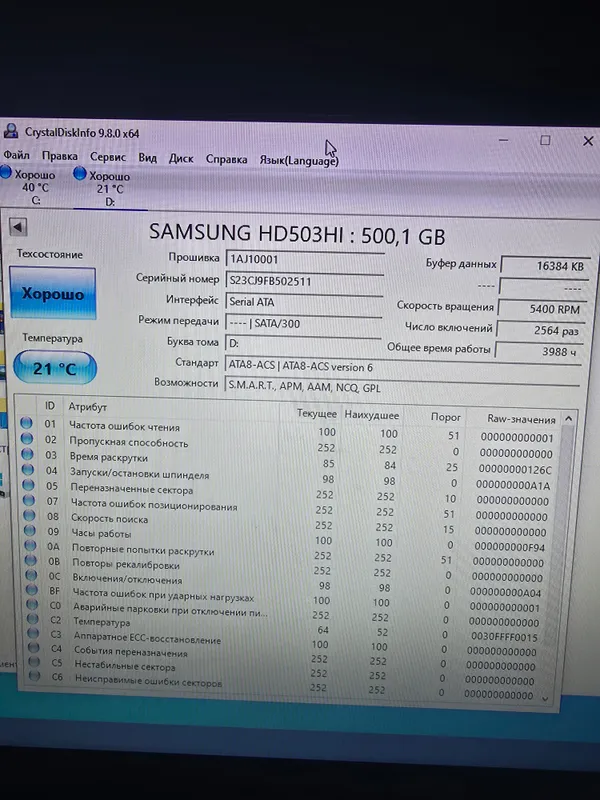Viewport: 600px width, 800px height.
Task: Click status circle for attribute 0A
Action: pos(31,545)
